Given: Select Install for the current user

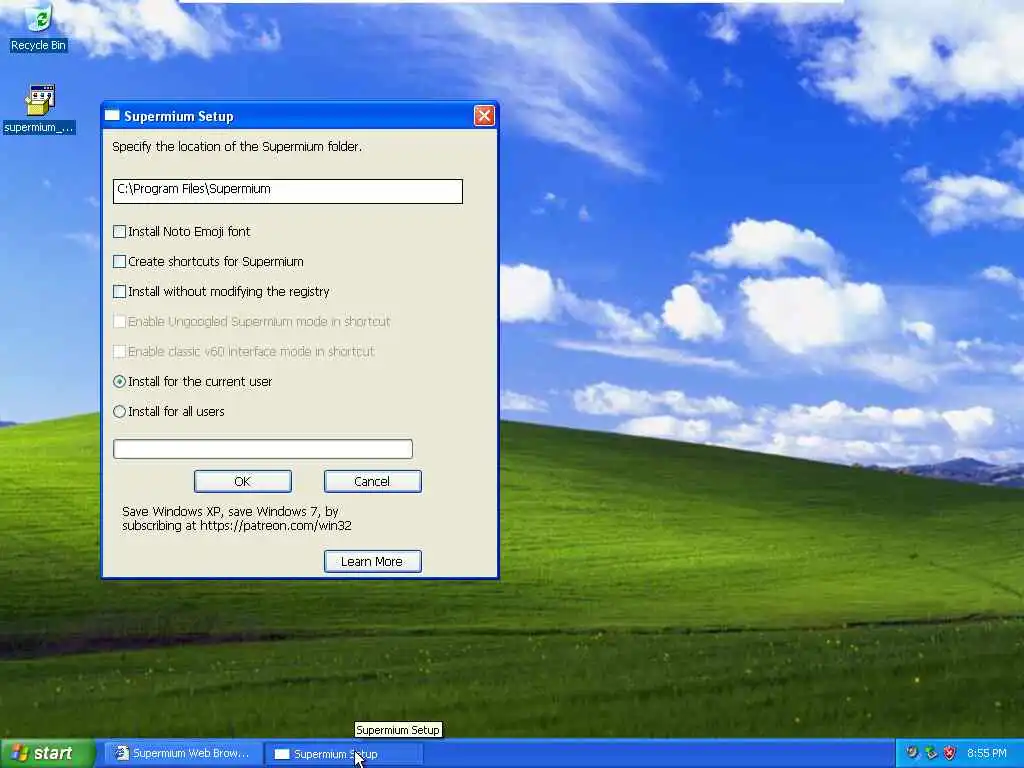Looking at the screenshot, I should (x=120, y=381).
